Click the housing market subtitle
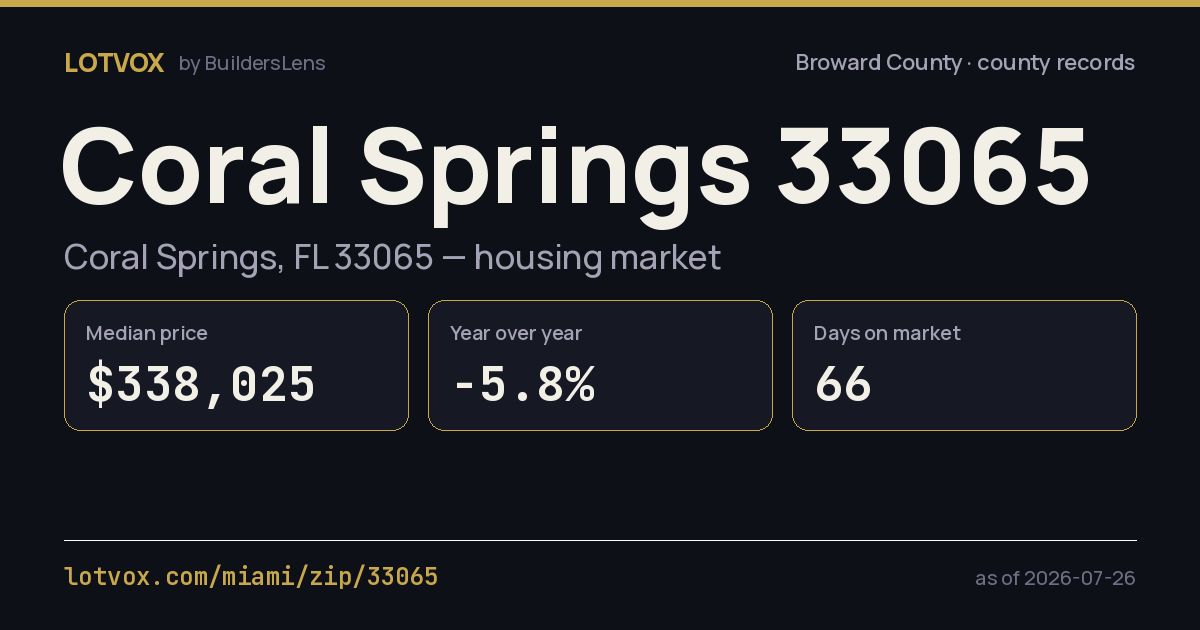The width and height of the screenshot is (1200, 630). point(392,258)
